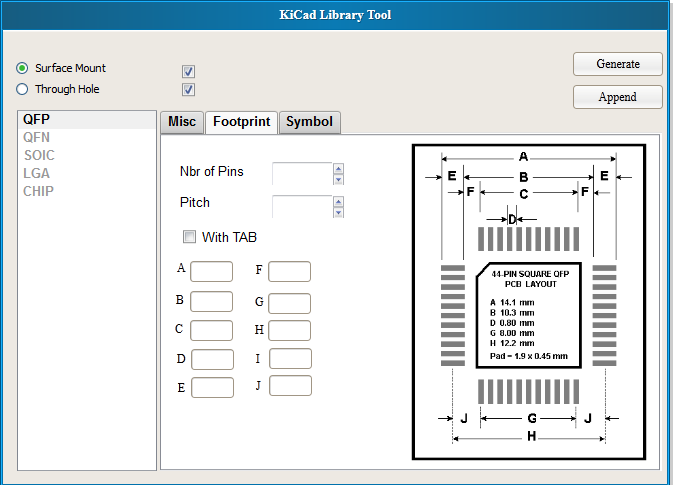Open the Symbol tab
Image resolution: width=673 pixels, height=485 pixels.
pos(309,122)
